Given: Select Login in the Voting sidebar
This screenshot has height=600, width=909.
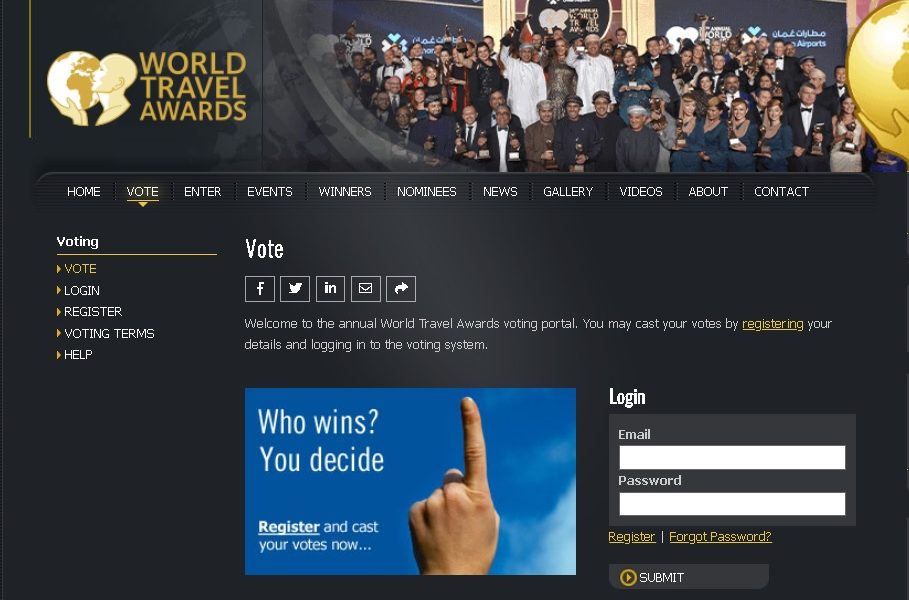Looking at the screenshot, I should coord(82,290).
